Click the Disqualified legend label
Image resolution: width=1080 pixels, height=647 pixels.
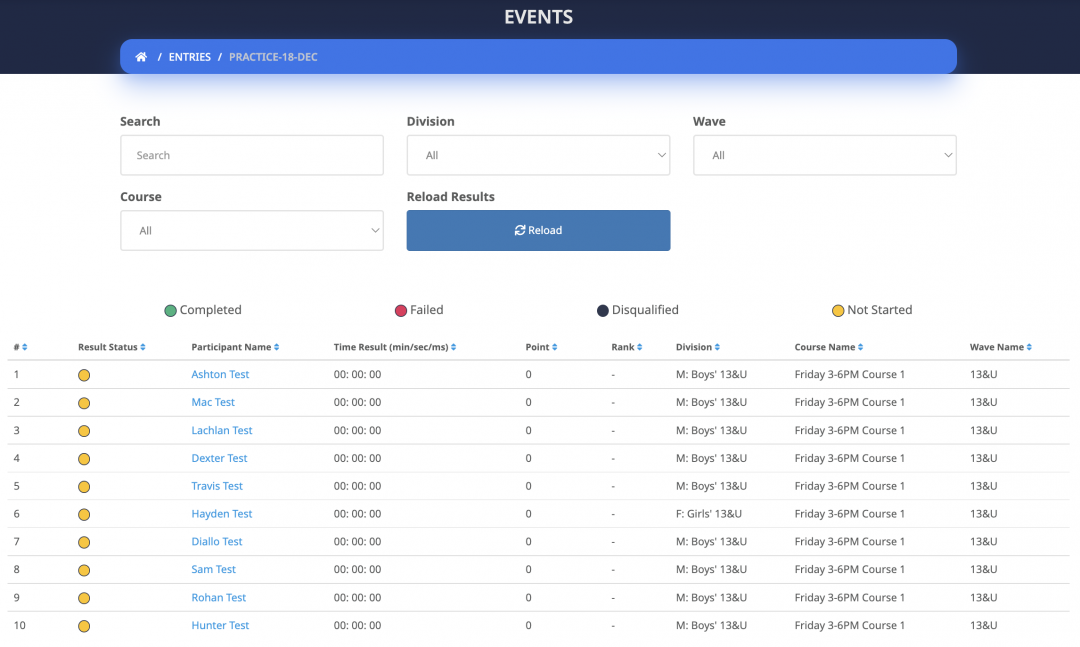click(x=645, y=310)
